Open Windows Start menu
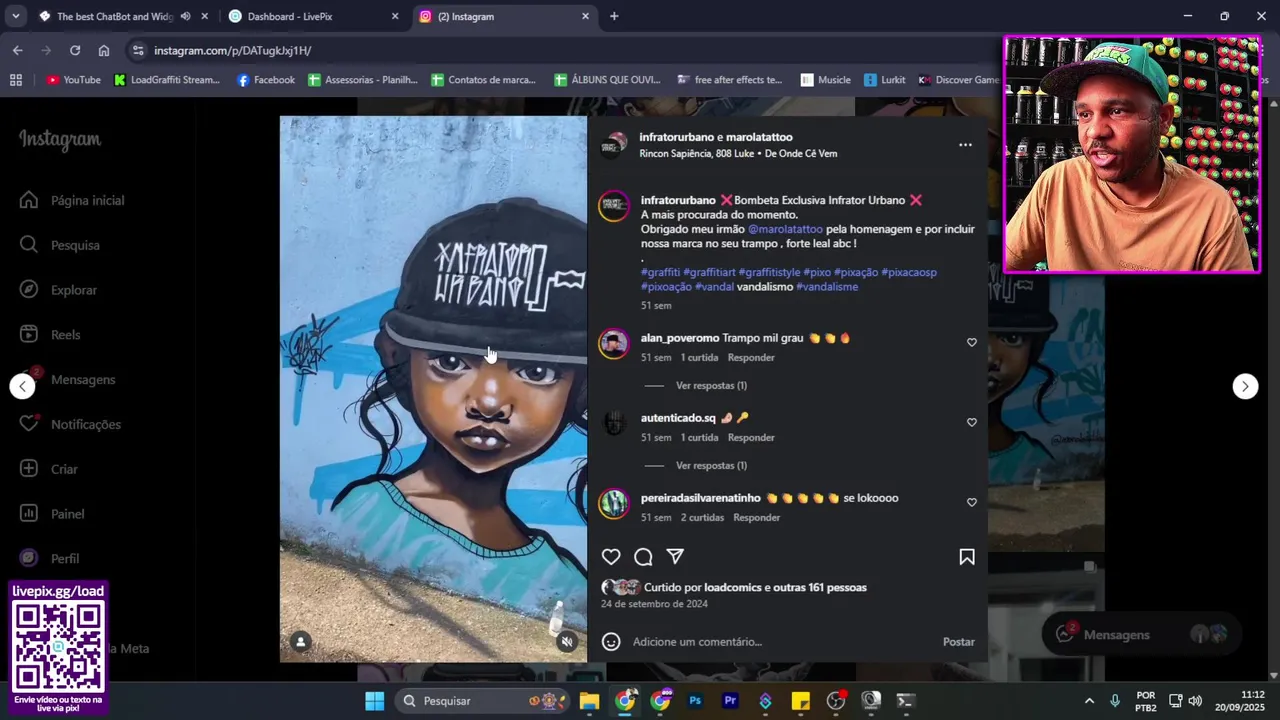1280x720 pixels. click(x=374, y=700)
